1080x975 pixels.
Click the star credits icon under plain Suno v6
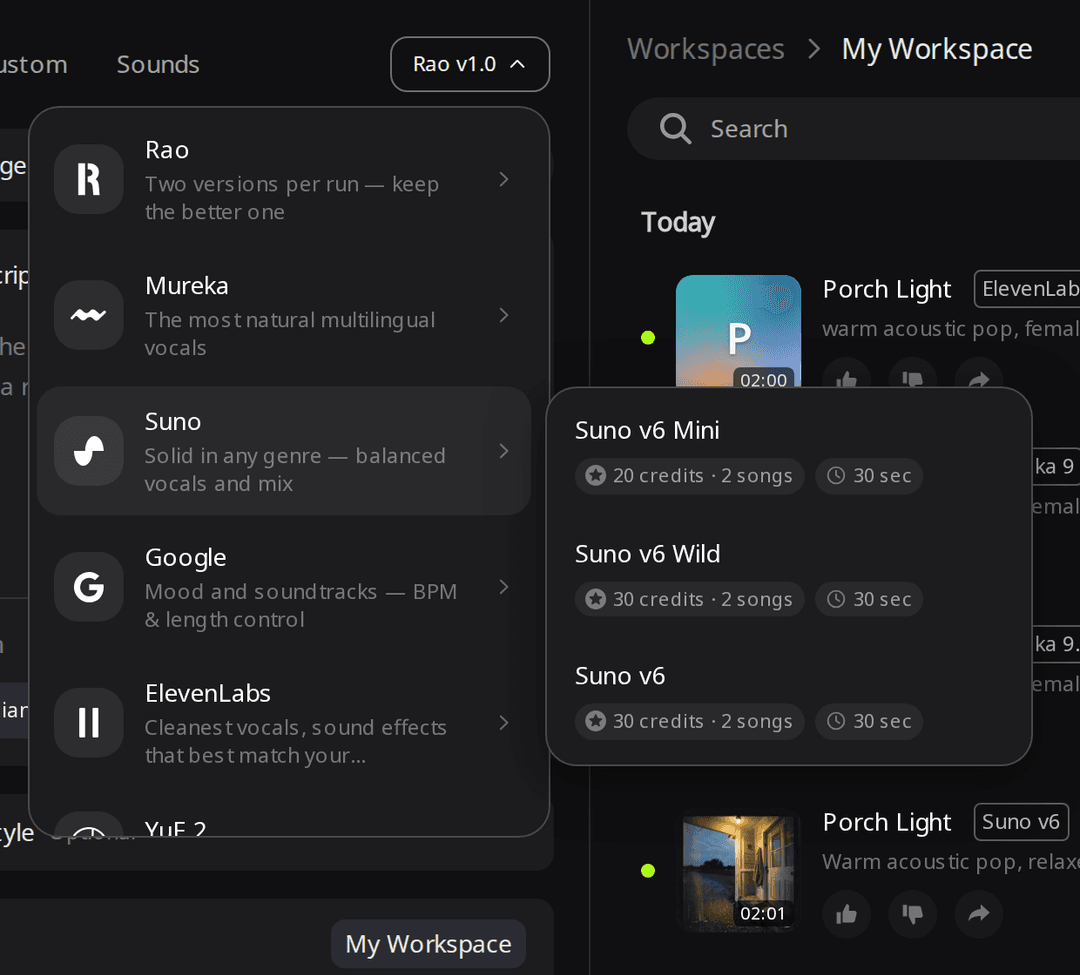596,721
